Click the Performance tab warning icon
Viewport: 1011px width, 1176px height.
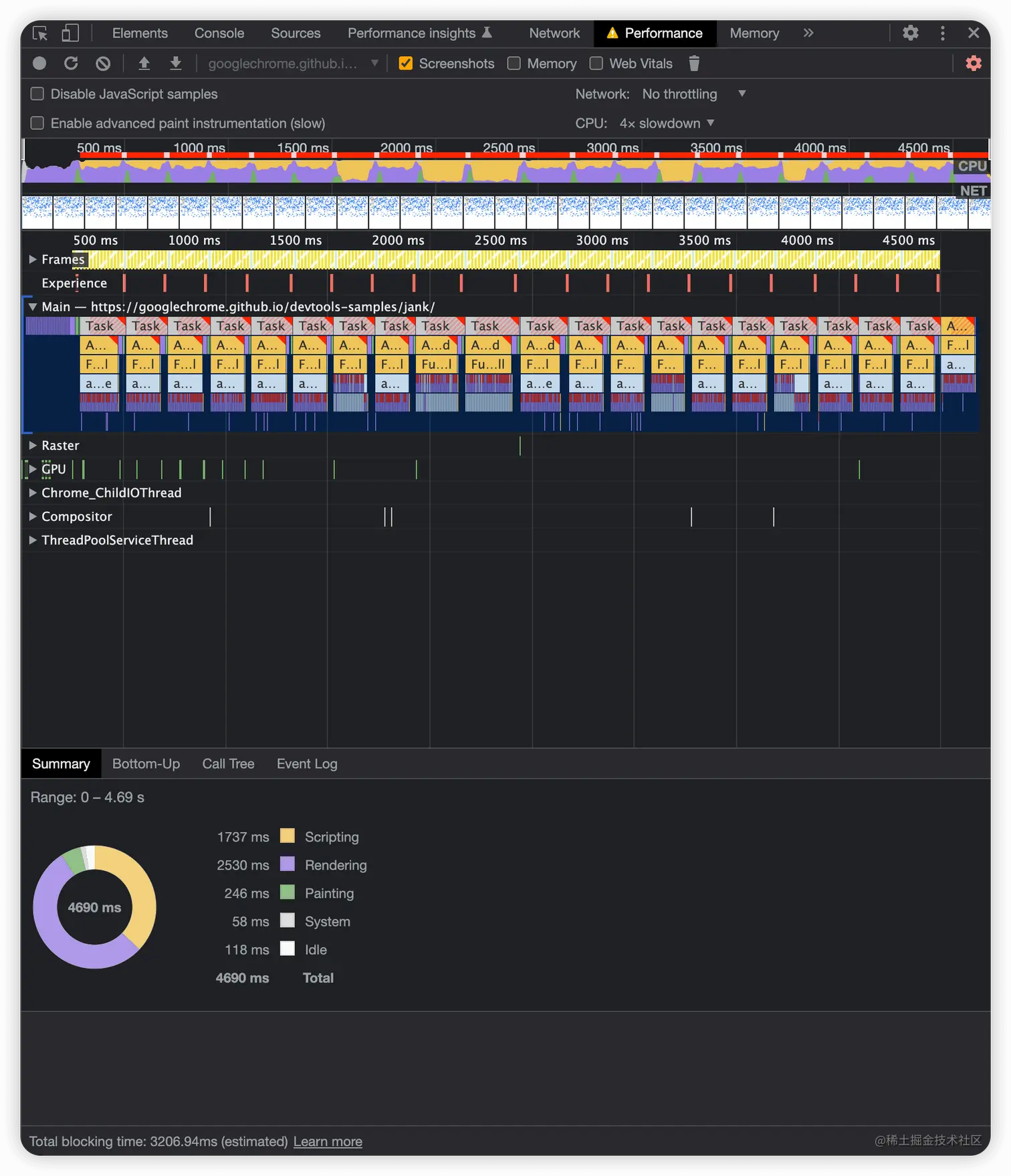tap(612, 33)
